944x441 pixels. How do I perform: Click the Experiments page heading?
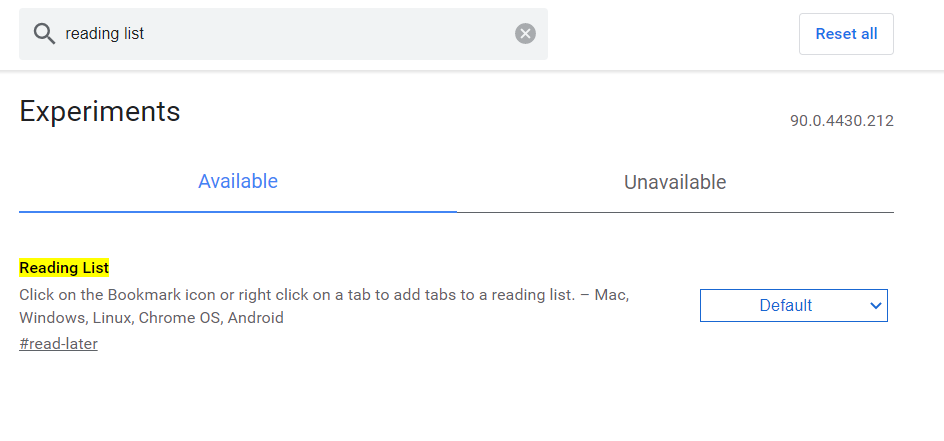[x=100, y=111]
